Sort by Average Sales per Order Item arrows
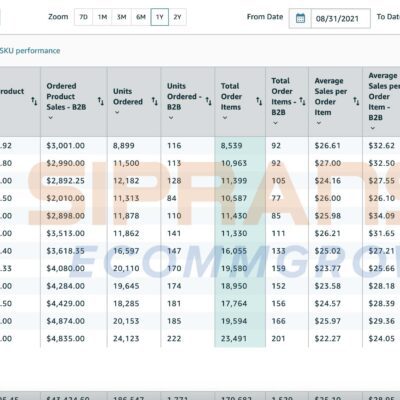 coord(356,101)
